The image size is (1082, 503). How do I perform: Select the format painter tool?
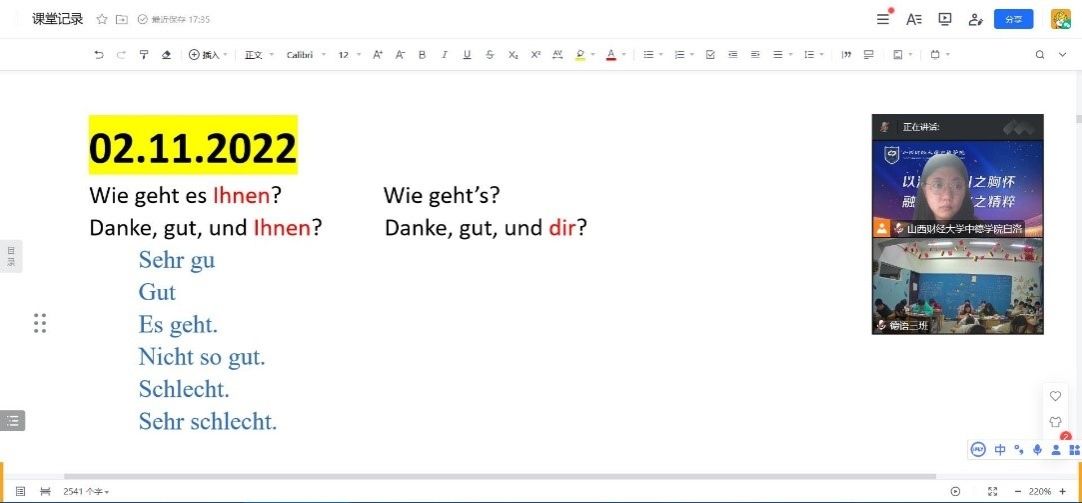144,55
